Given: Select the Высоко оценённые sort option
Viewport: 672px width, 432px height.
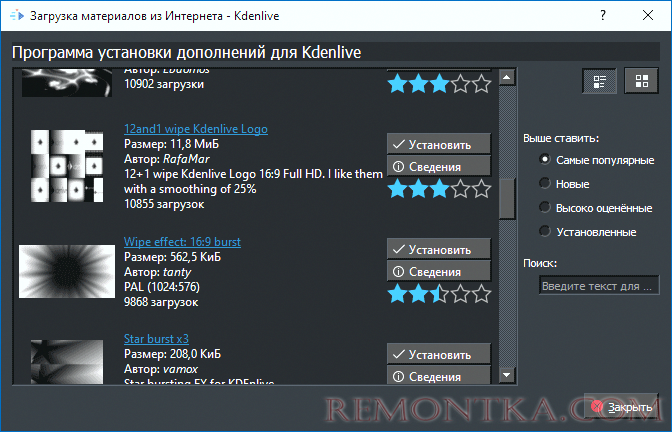Looking at the screenshot, I should [x=545, y=208].
